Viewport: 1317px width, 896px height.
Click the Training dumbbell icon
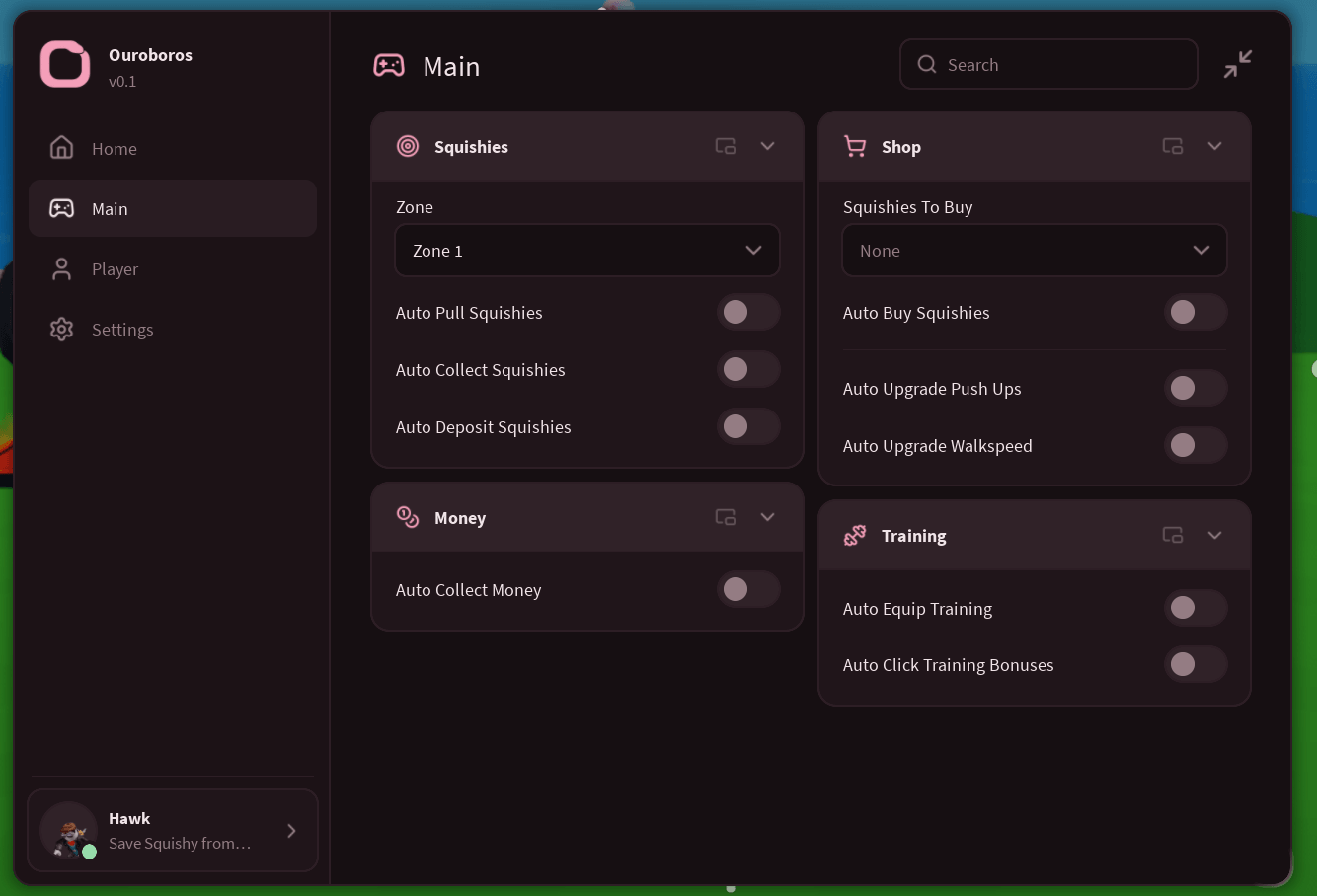855,535
